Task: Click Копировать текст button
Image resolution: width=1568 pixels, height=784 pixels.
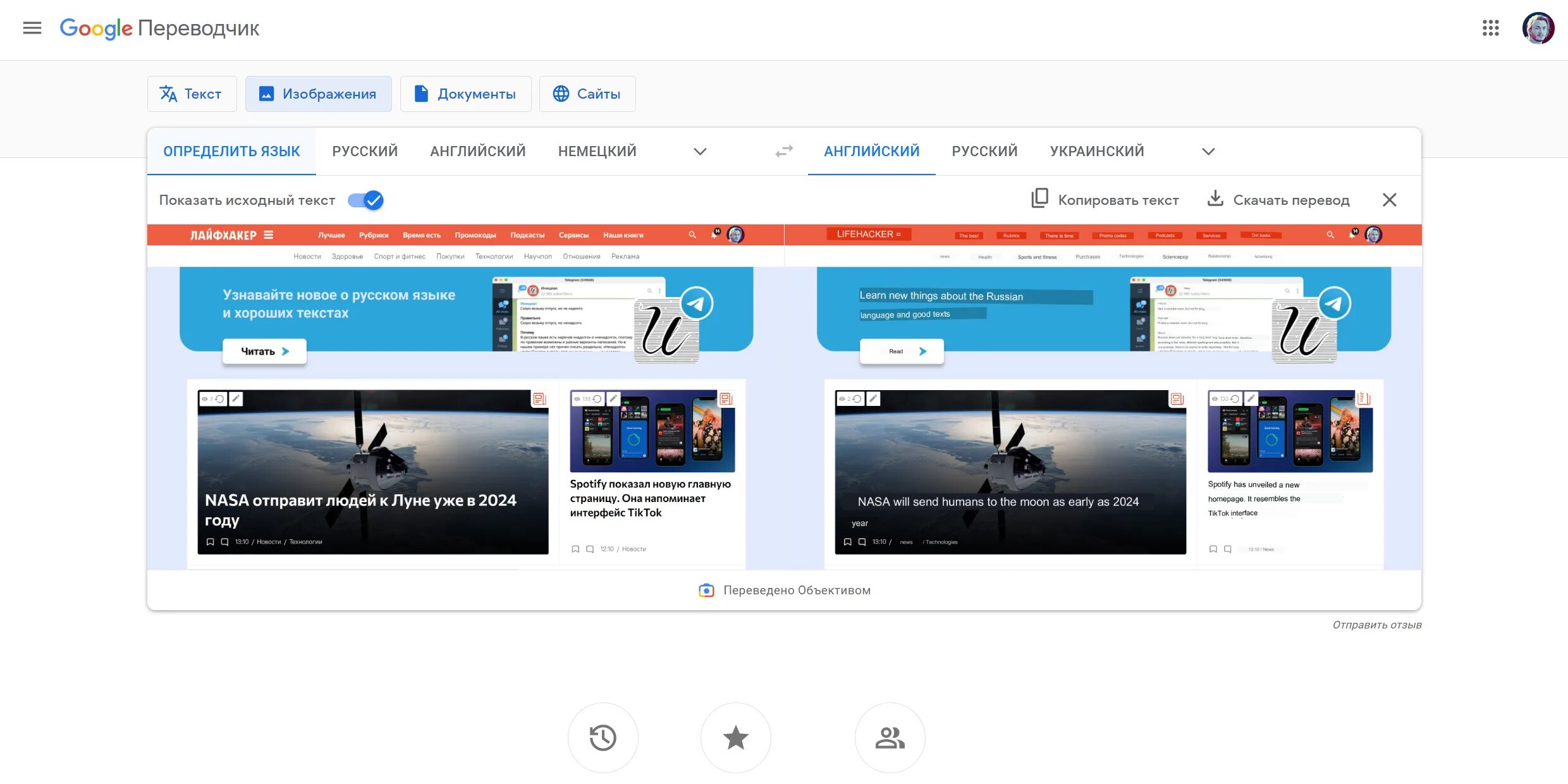Action: click(x=1105, y=200)
